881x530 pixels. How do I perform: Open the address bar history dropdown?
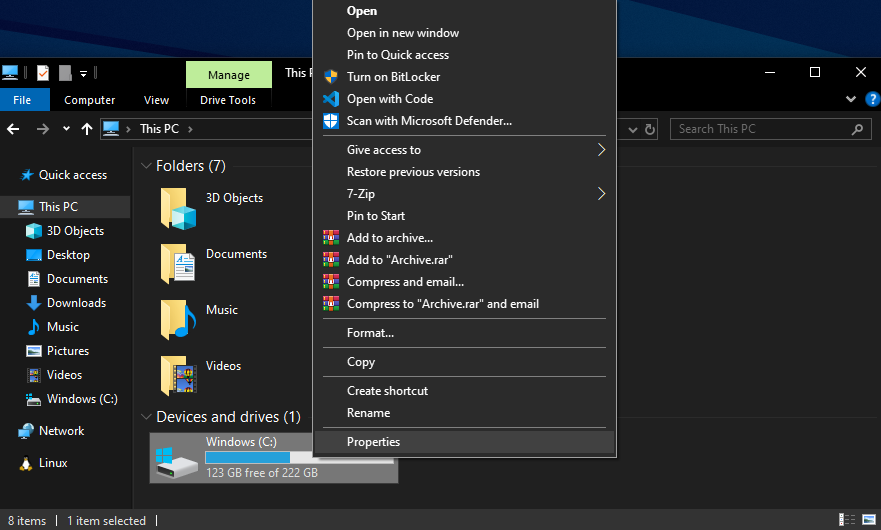pos(633,130)
